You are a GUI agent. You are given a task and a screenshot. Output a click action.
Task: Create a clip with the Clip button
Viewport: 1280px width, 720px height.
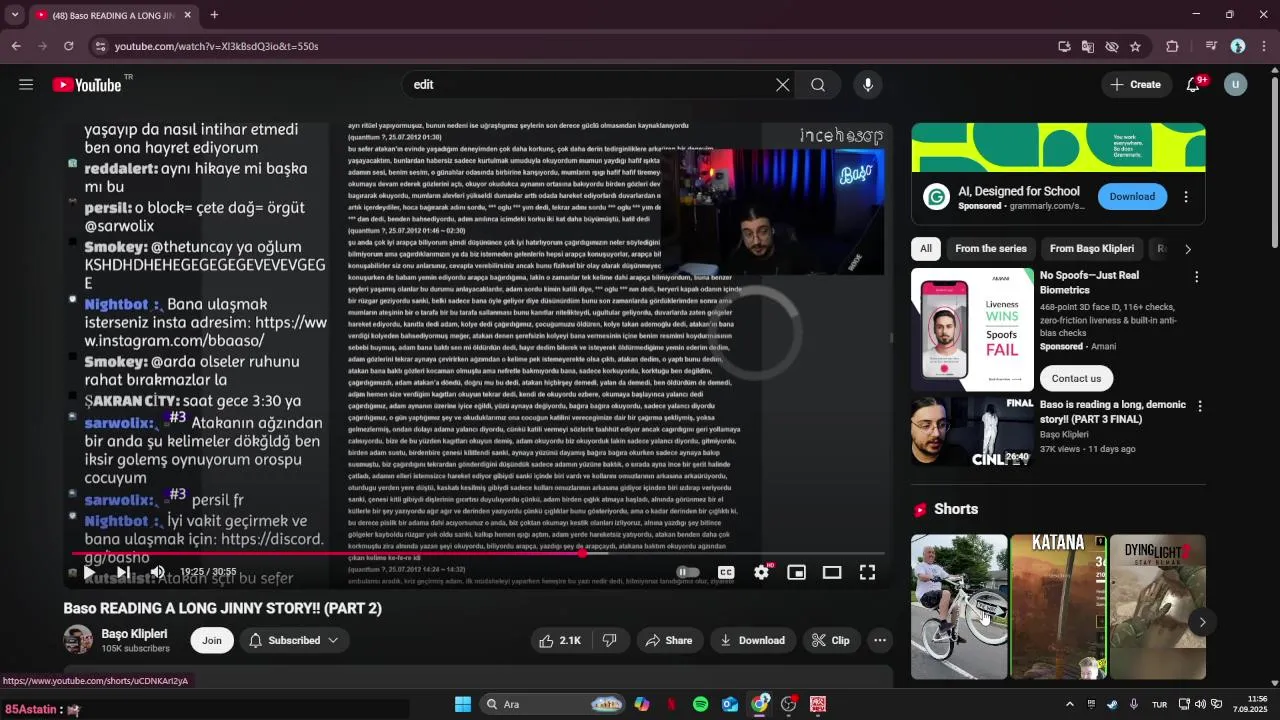pyautogui.click(x=830, y=640)
